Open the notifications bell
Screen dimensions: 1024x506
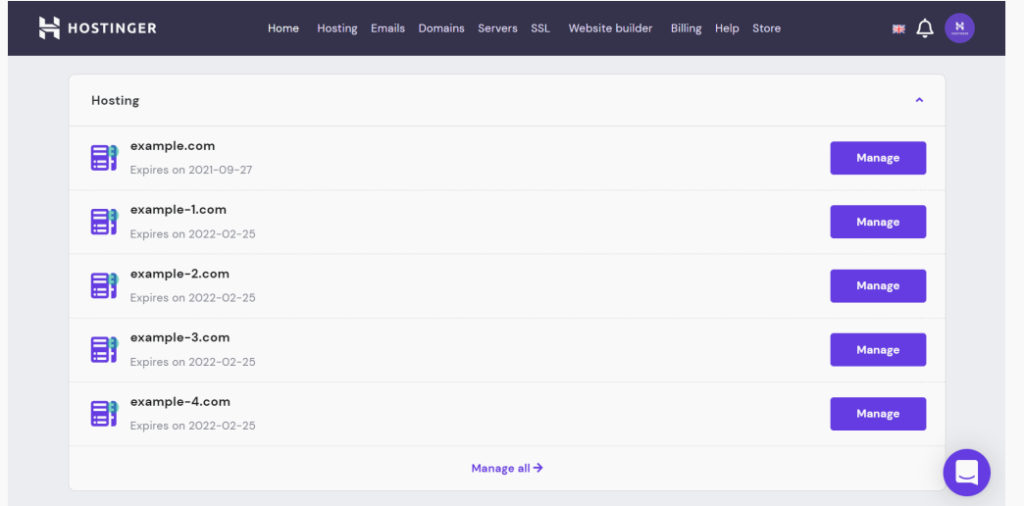tap(925, 29)
